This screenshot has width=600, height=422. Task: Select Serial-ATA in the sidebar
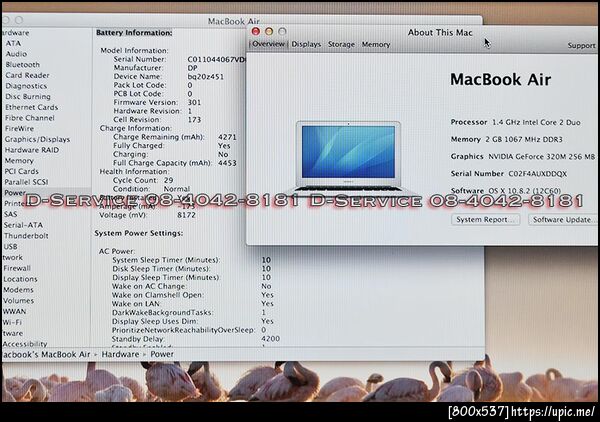point(23,225)
